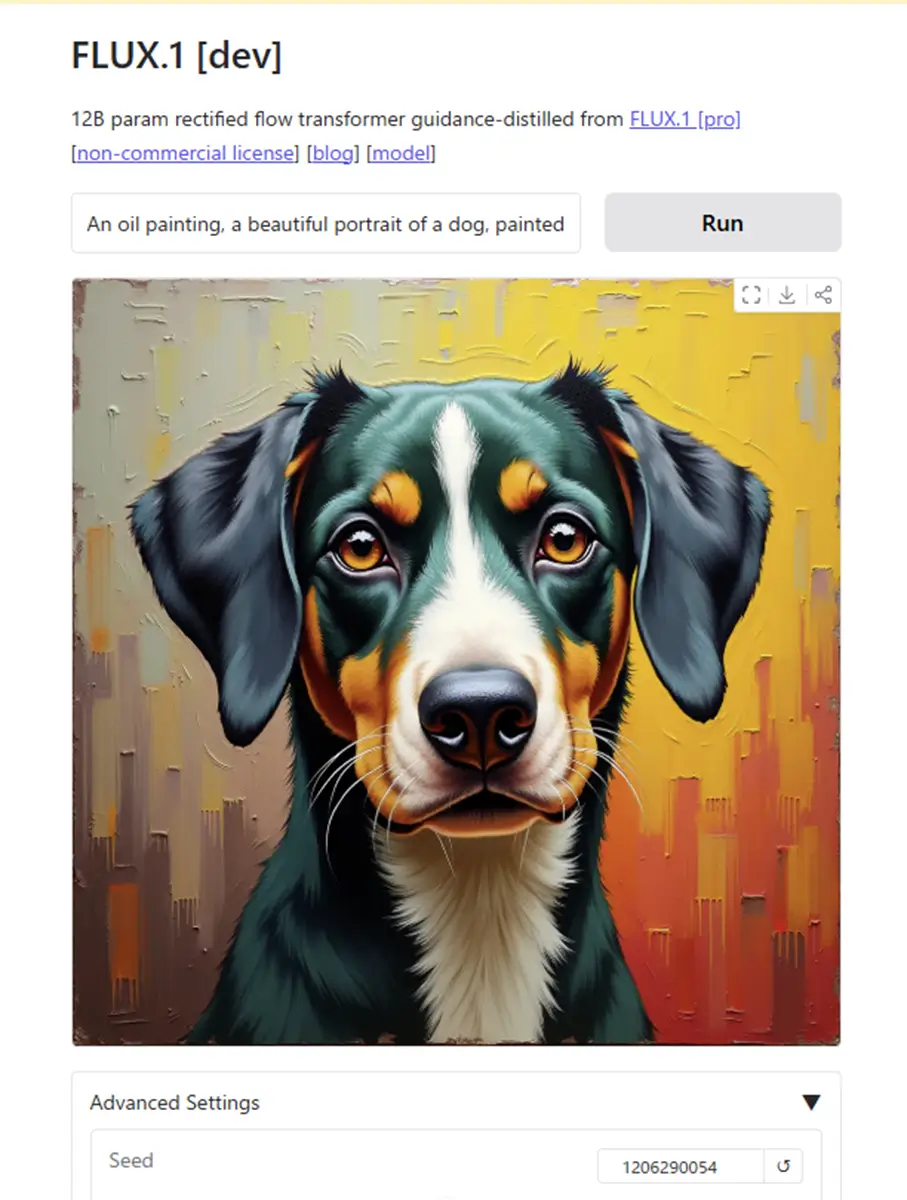907x1200 pixels.
Task: Click the FLUX.1 [dev] page heading
Action: click(177, 57)
